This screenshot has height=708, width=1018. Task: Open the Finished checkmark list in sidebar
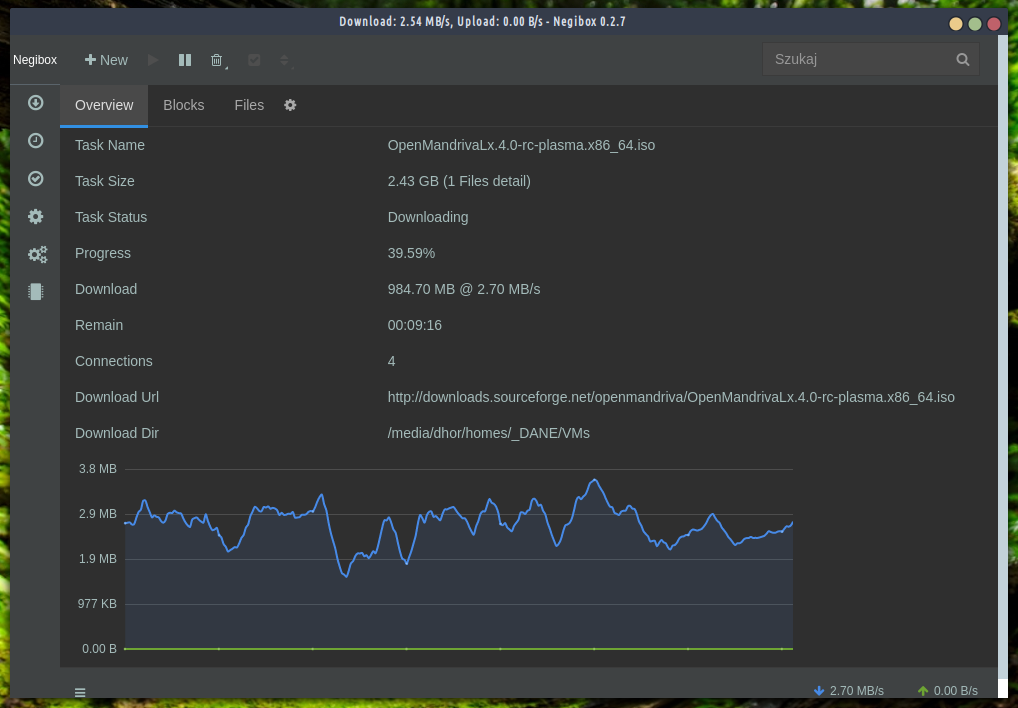coord(36,178)
